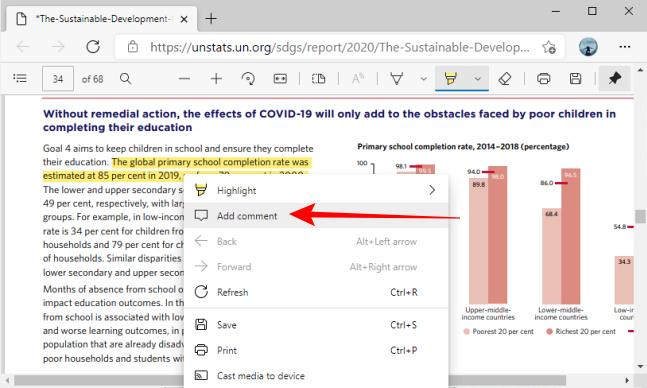Viewport: 647px width, 388px height.
Task: Choose Highlight in the context menu
Action: [x=316, y=190]
